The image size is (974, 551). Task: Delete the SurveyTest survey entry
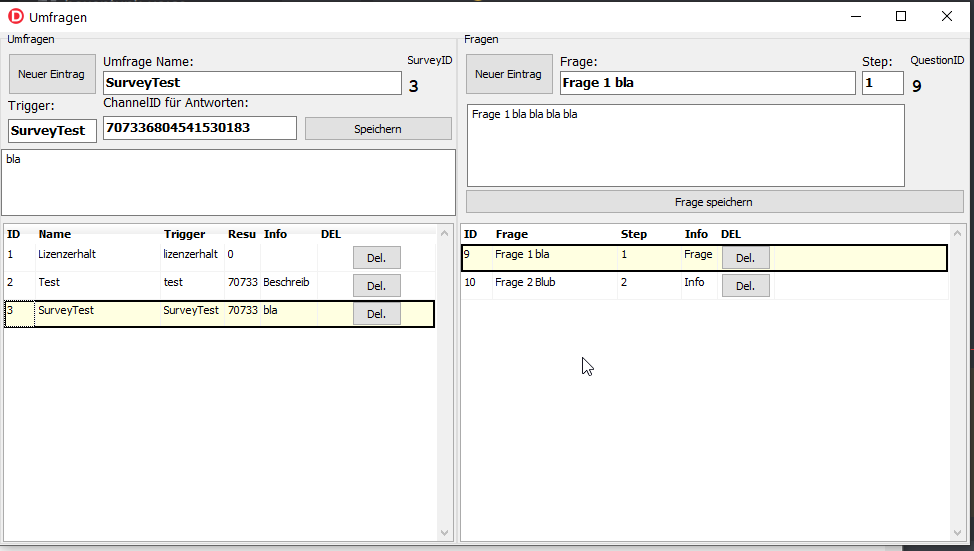tap(376, 313)
